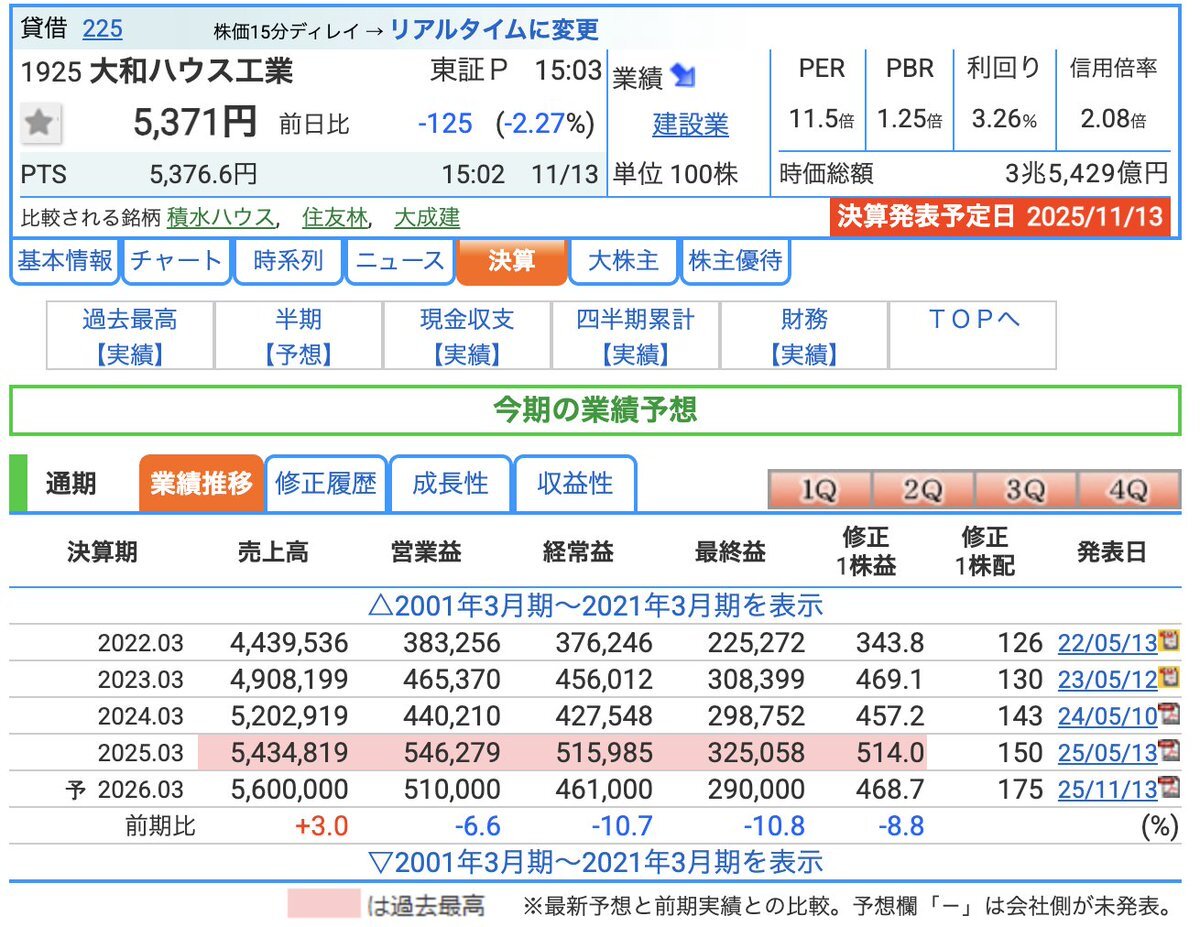Viewport: 1200px width, 927px height.
Task: Switch to 大株主 tab
Action: 623,262
